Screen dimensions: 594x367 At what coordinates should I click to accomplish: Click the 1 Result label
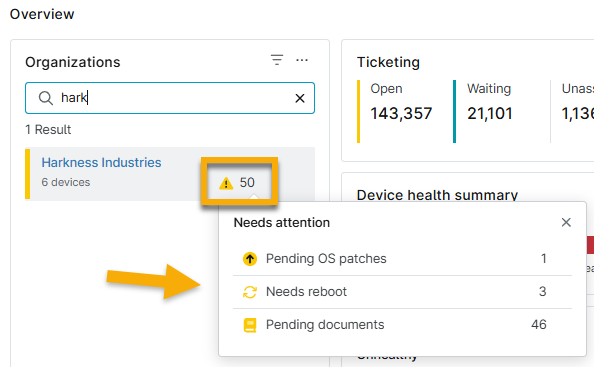(48, 130)
